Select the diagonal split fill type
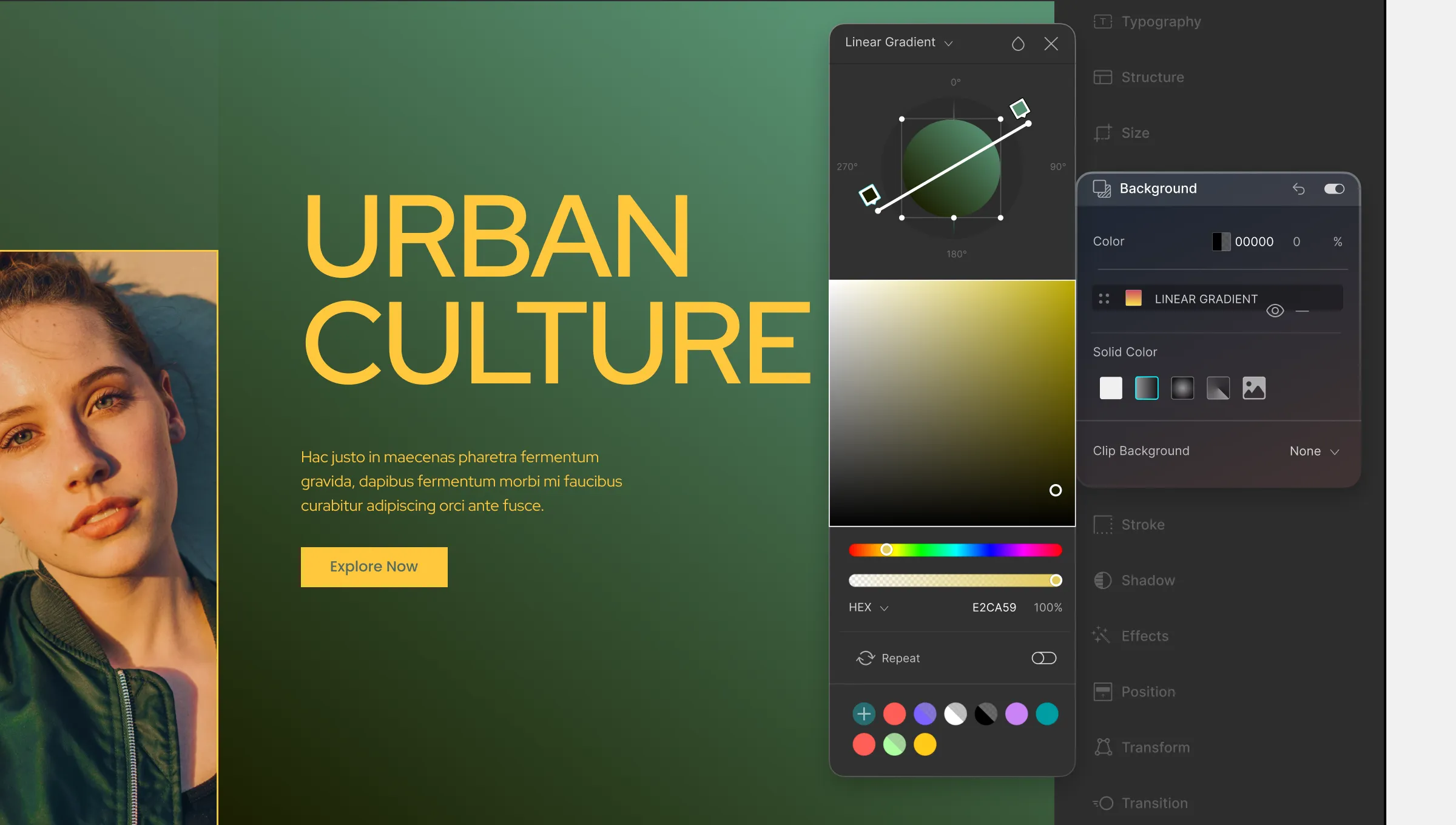 [1218, 388]
